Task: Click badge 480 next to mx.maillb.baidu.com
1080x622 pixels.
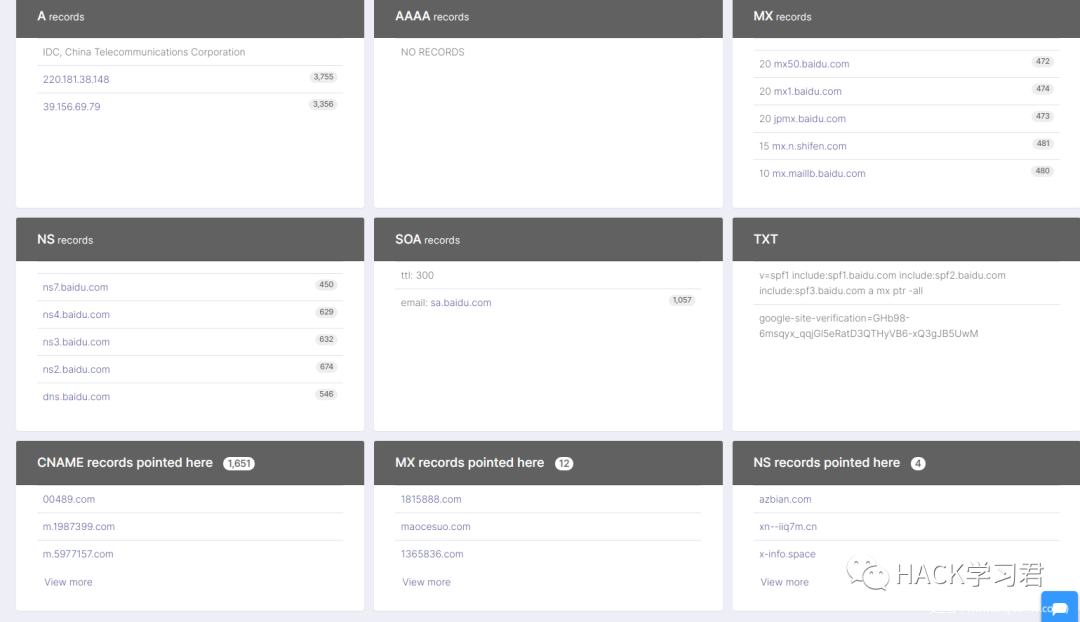Action: (1042, 171)
